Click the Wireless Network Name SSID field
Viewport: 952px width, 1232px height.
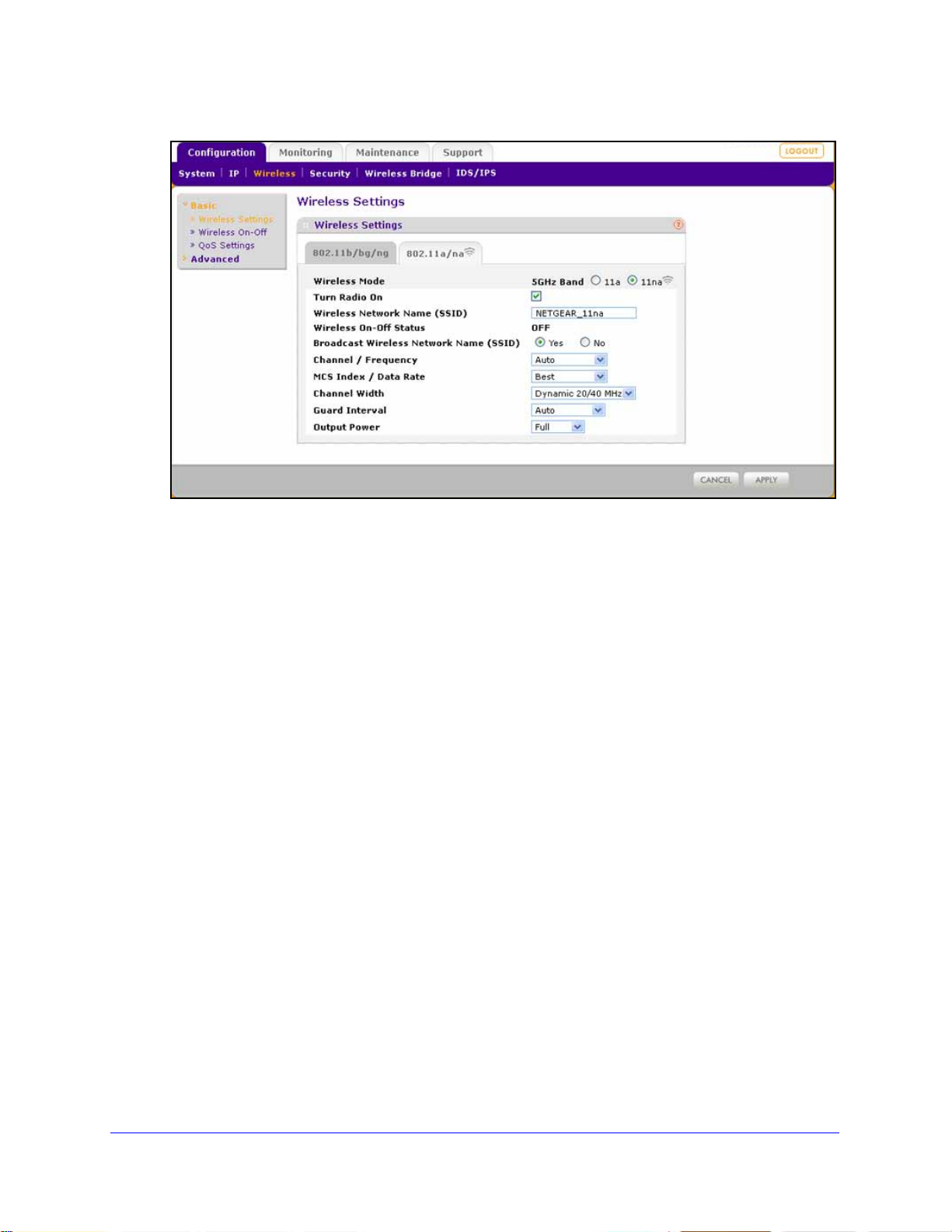click(x=584, y=313)
